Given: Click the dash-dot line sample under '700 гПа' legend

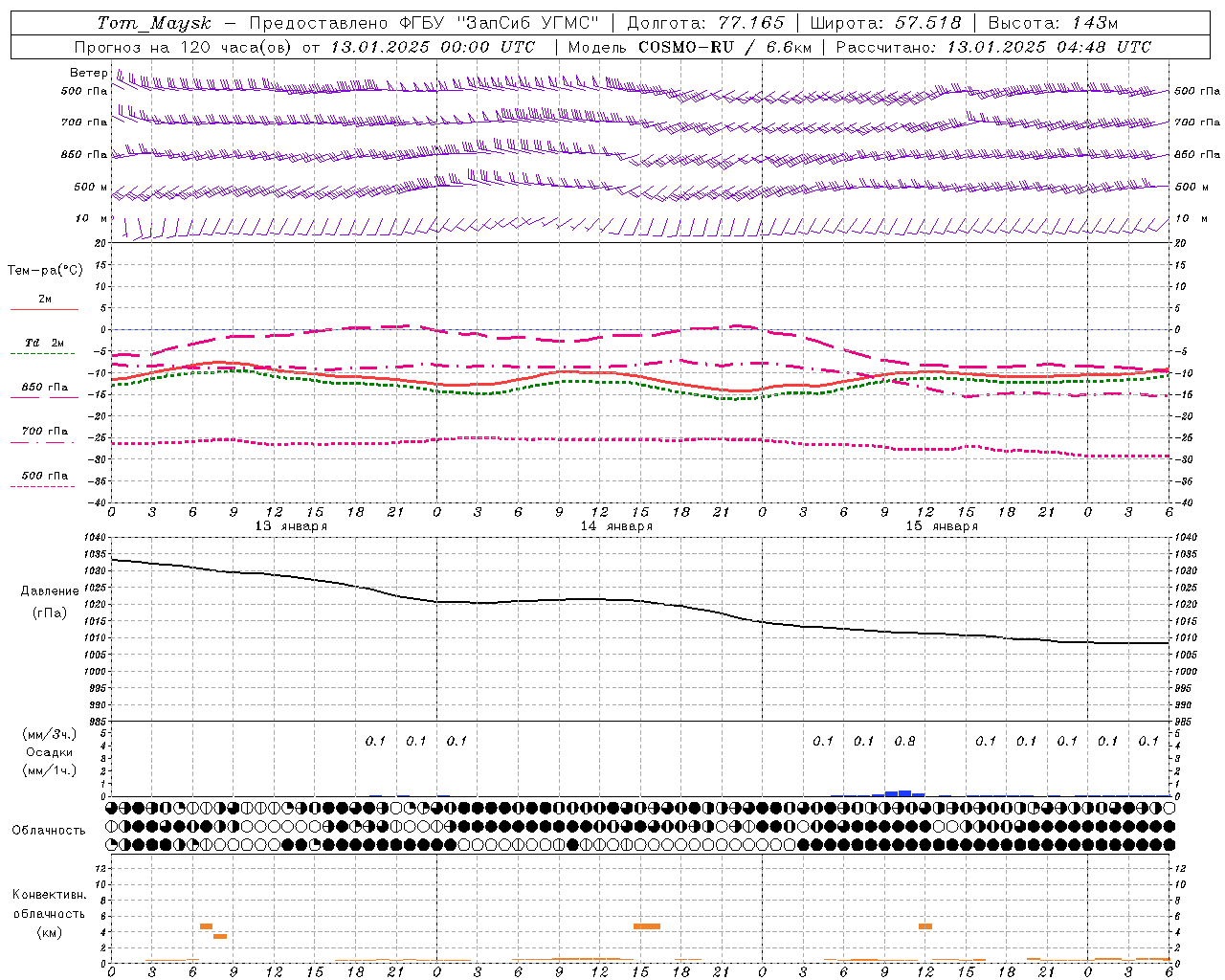Looking at the screenshot, I should click(42, 442).
